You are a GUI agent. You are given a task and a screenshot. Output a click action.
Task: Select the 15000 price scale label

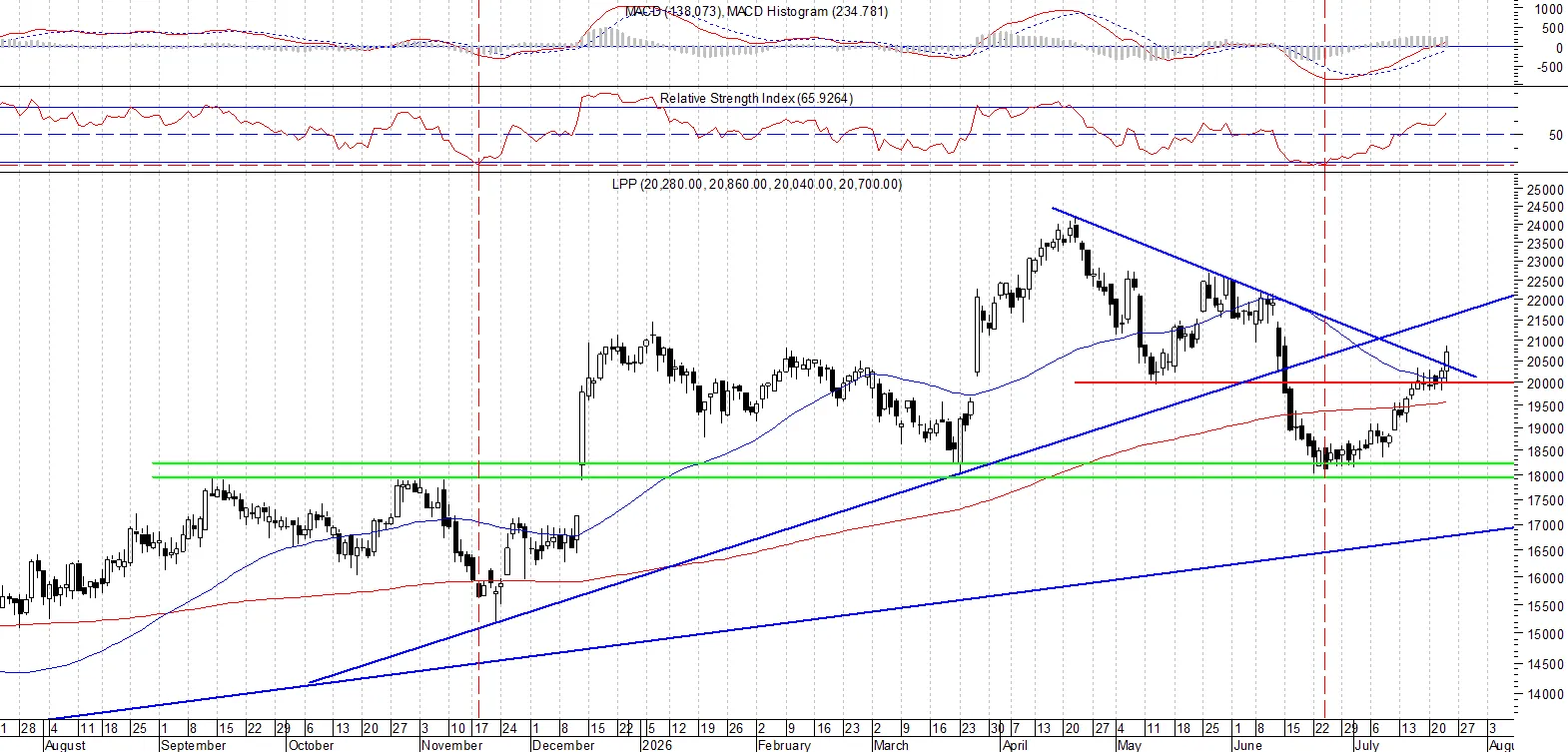click(1545, 634)
